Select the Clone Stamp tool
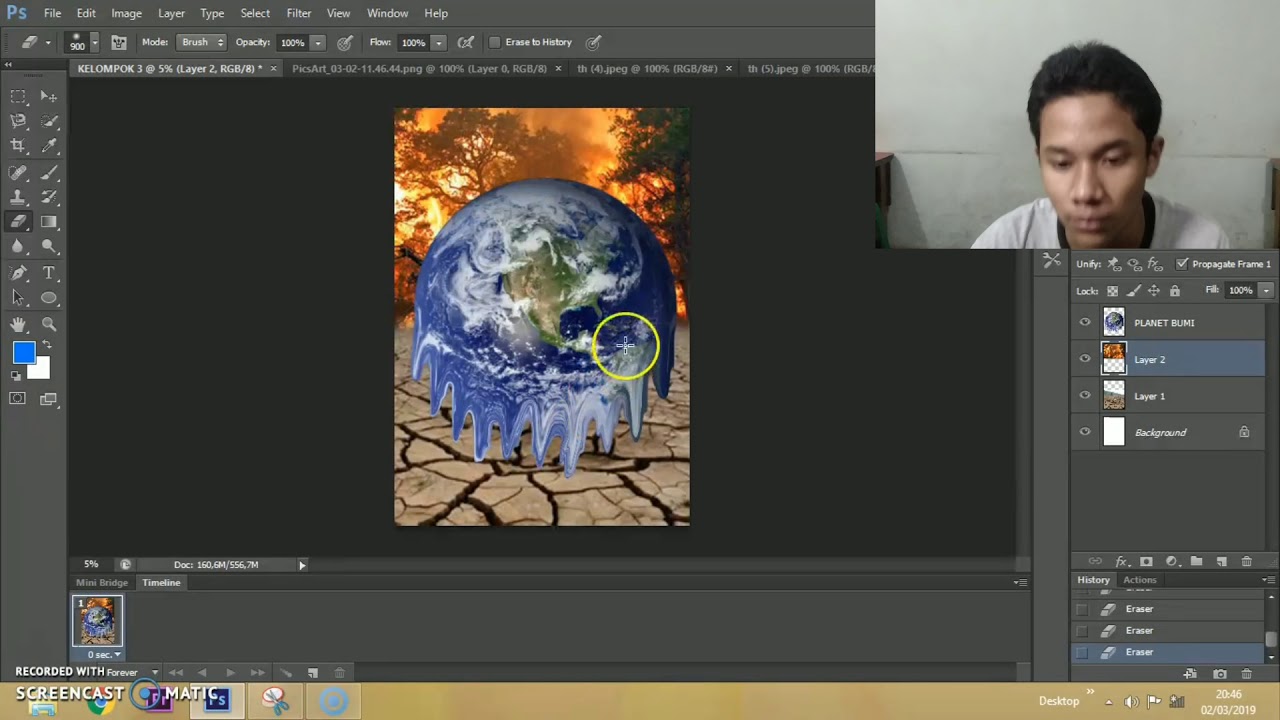 click(x=18, y=197)
